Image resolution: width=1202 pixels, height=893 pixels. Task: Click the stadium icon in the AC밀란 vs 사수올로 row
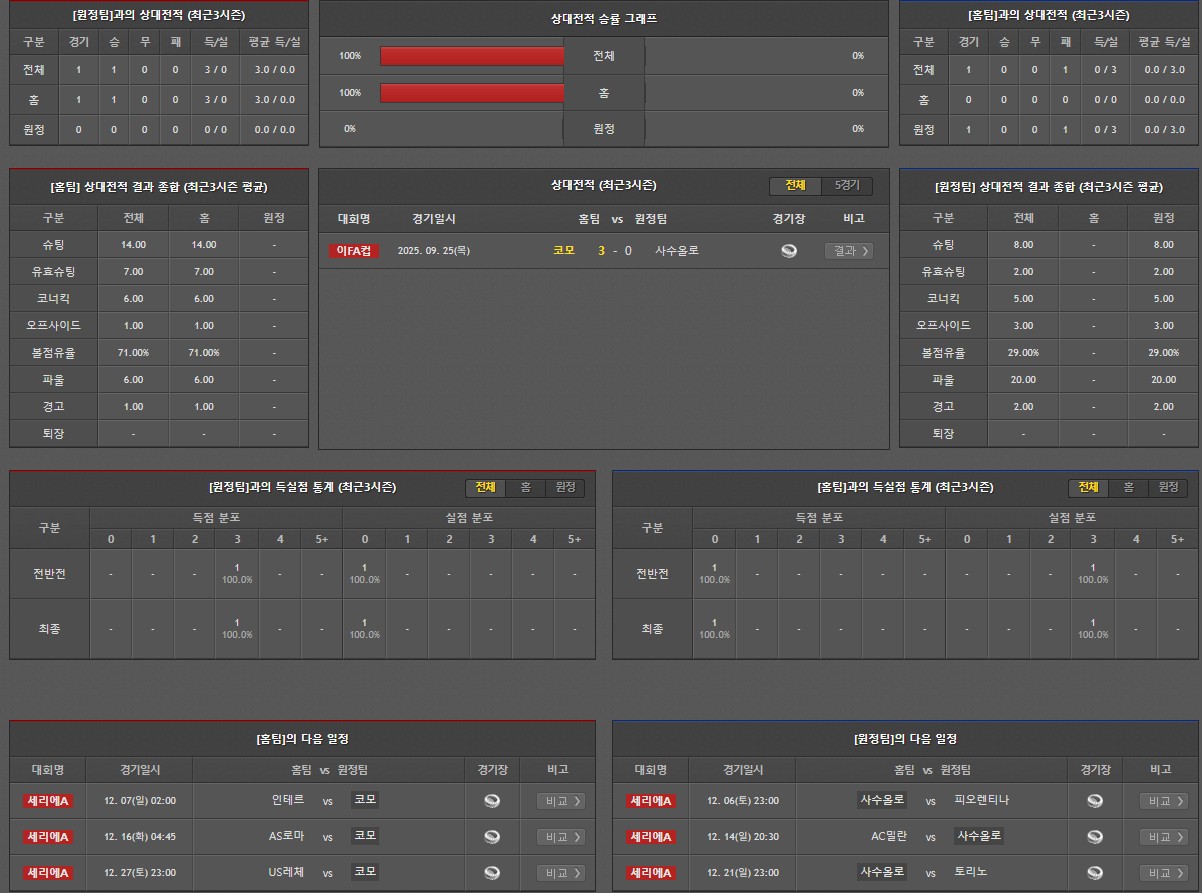point(1095,836)
